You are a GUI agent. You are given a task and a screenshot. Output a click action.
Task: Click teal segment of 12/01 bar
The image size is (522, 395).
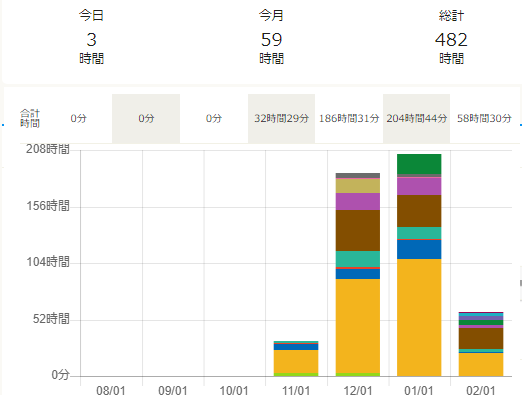[x=358, y=259]
